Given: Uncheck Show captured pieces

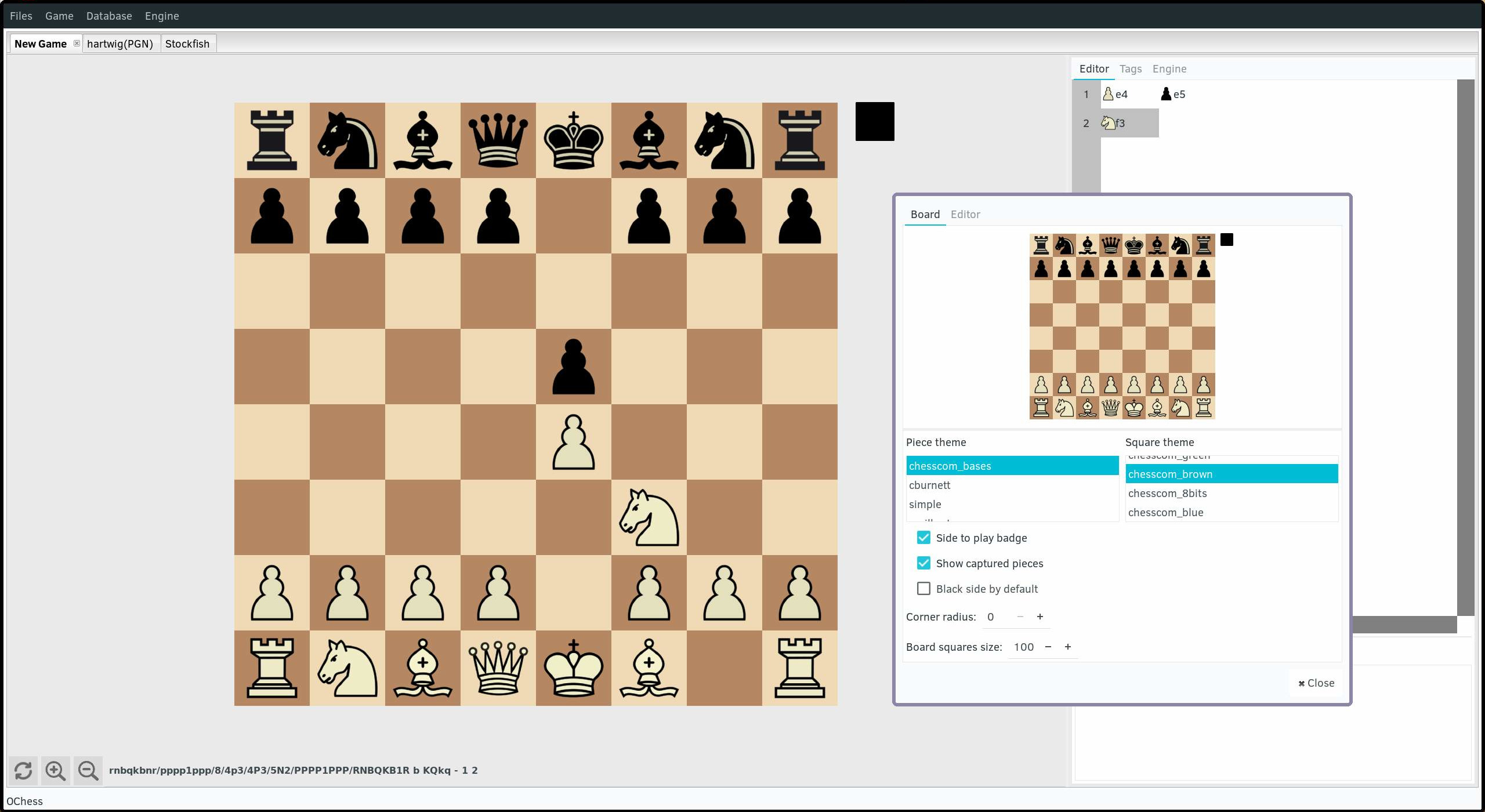Looking at the screenshot, I should [x=923, y=563].
